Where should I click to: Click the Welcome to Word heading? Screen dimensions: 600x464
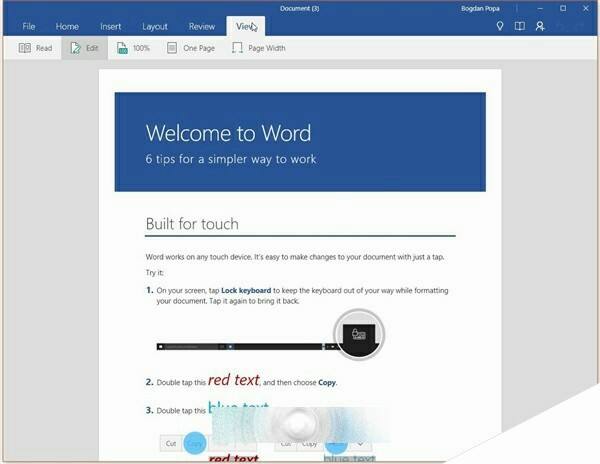(x=228, y=133)
